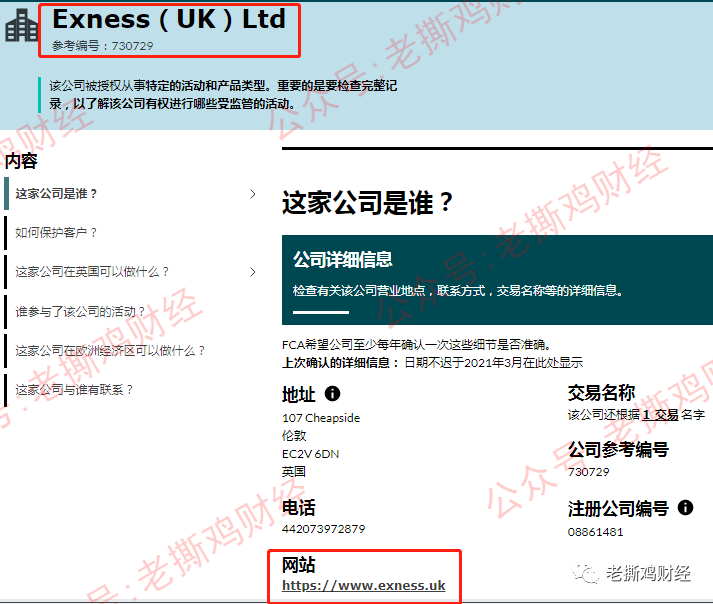Click the 公司详细信息 banner heading
Image resolution: width=713 pixels, height=604 pixels.
[x=342, y=260]
